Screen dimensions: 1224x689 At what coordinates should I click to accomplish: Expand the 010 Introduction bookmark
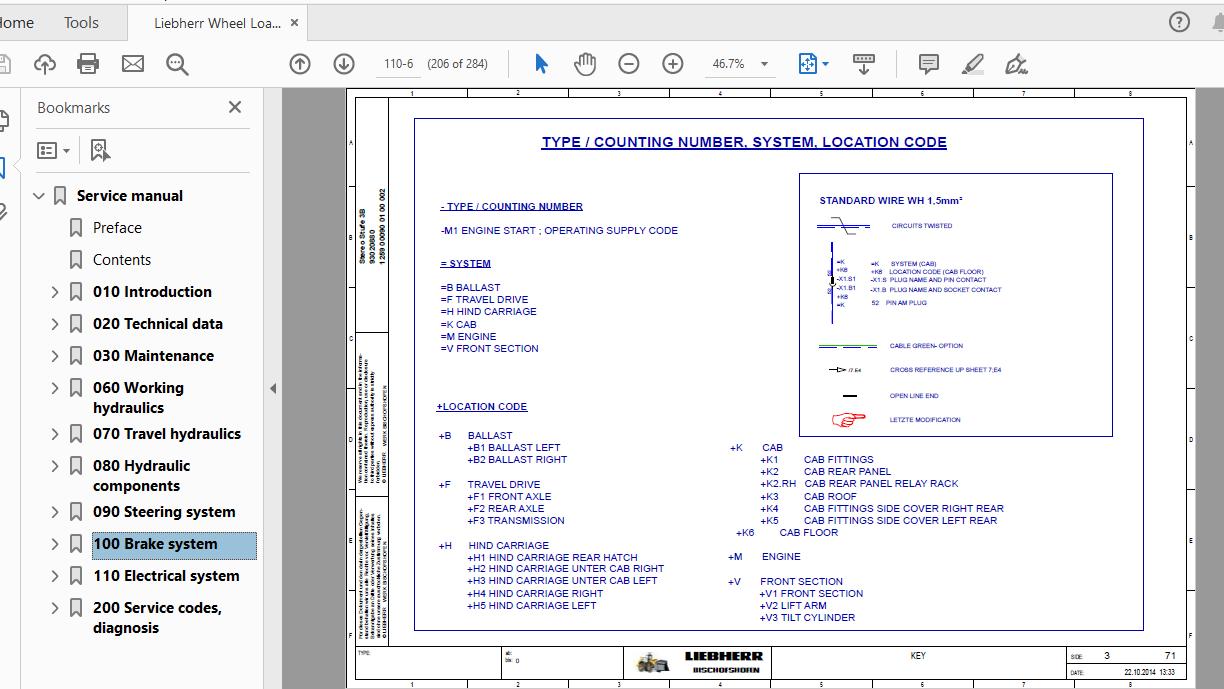[x=54, y=291]
